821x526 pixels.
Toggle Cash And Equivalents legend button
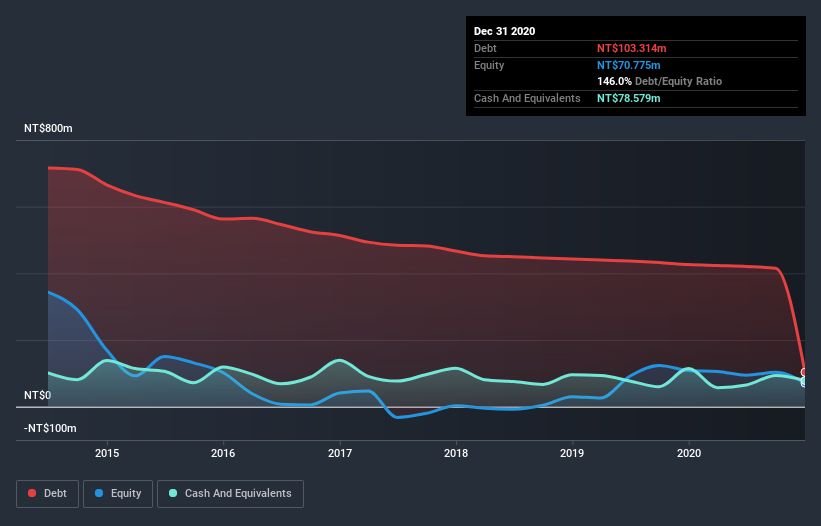[230, 494]
